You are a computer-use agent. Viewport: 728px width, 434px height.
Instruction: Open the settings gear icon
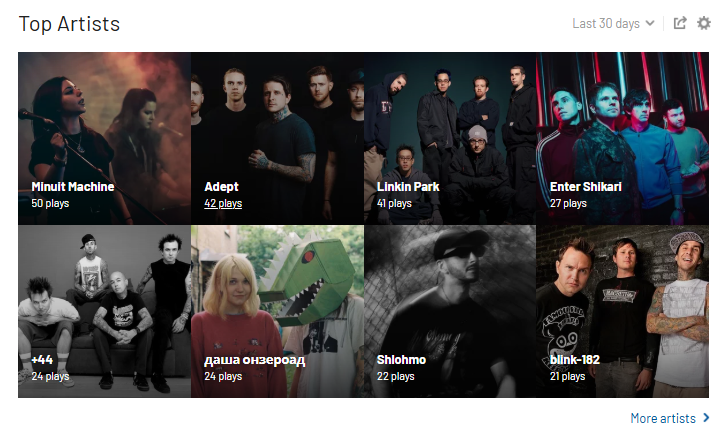704,23
